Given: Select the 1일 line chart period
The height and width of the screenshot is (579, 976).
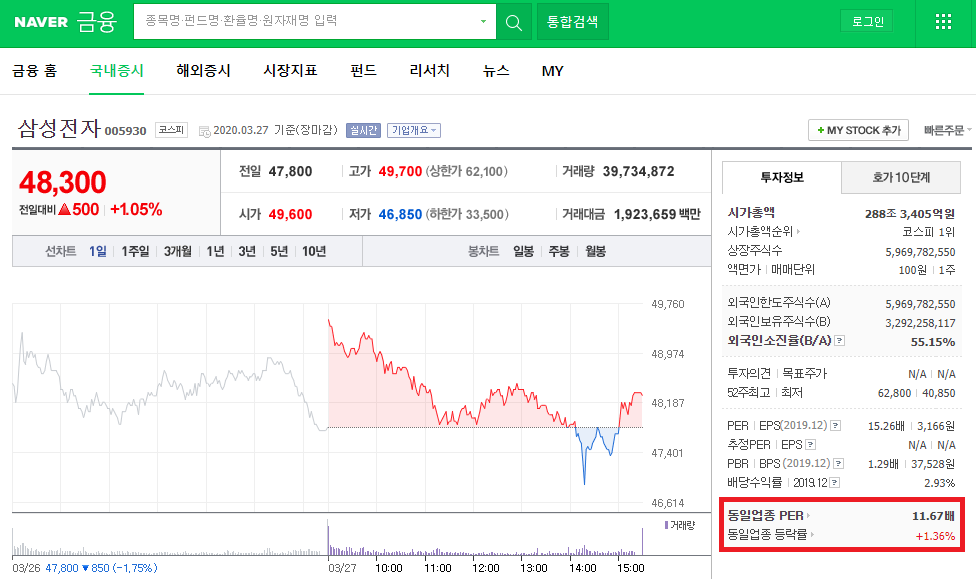Looking at the screenshot, I should tap(98, 252).
